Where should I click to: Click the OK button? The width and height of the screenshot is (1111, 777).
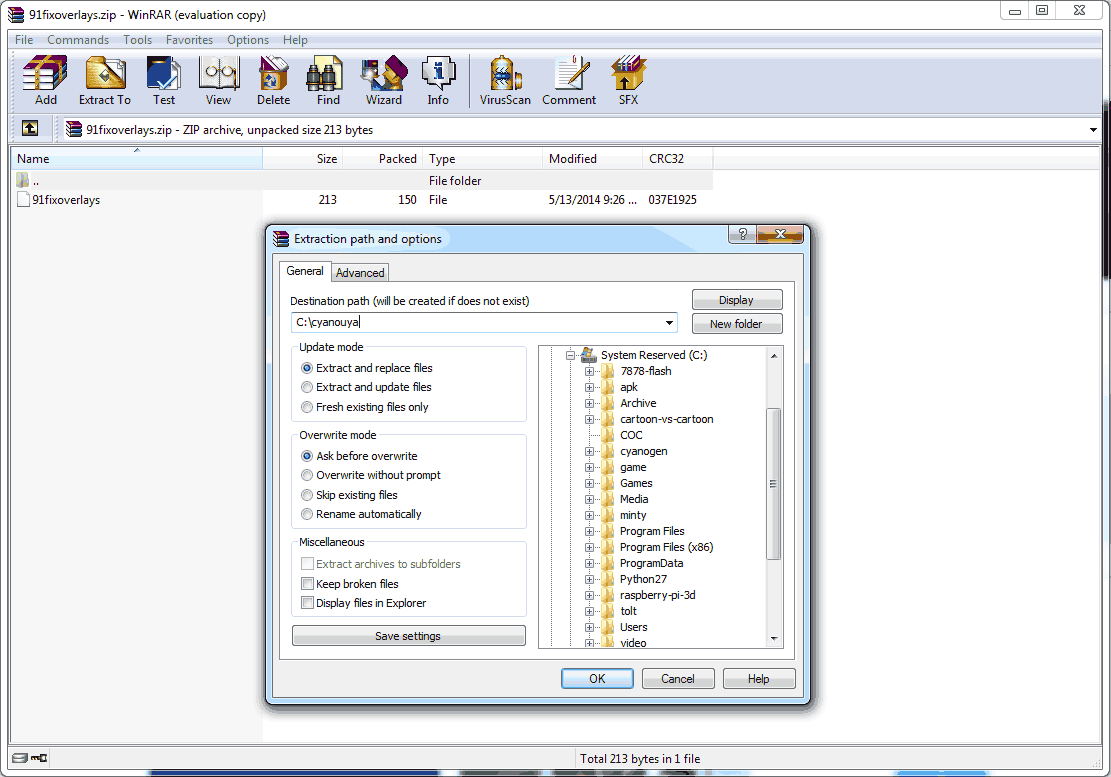[x=597, y=679]
